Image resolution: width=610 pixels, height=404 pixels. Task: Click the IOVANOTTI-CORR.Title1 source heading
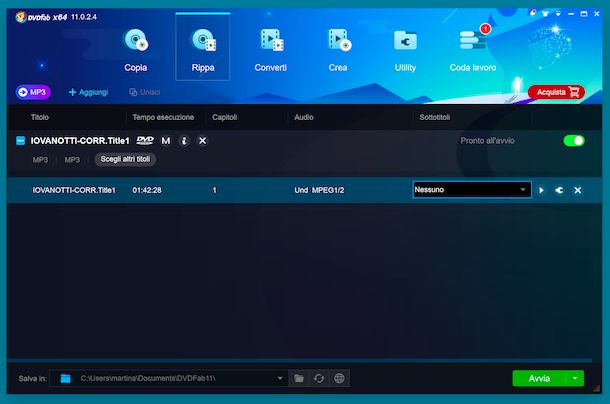[80, 141]
